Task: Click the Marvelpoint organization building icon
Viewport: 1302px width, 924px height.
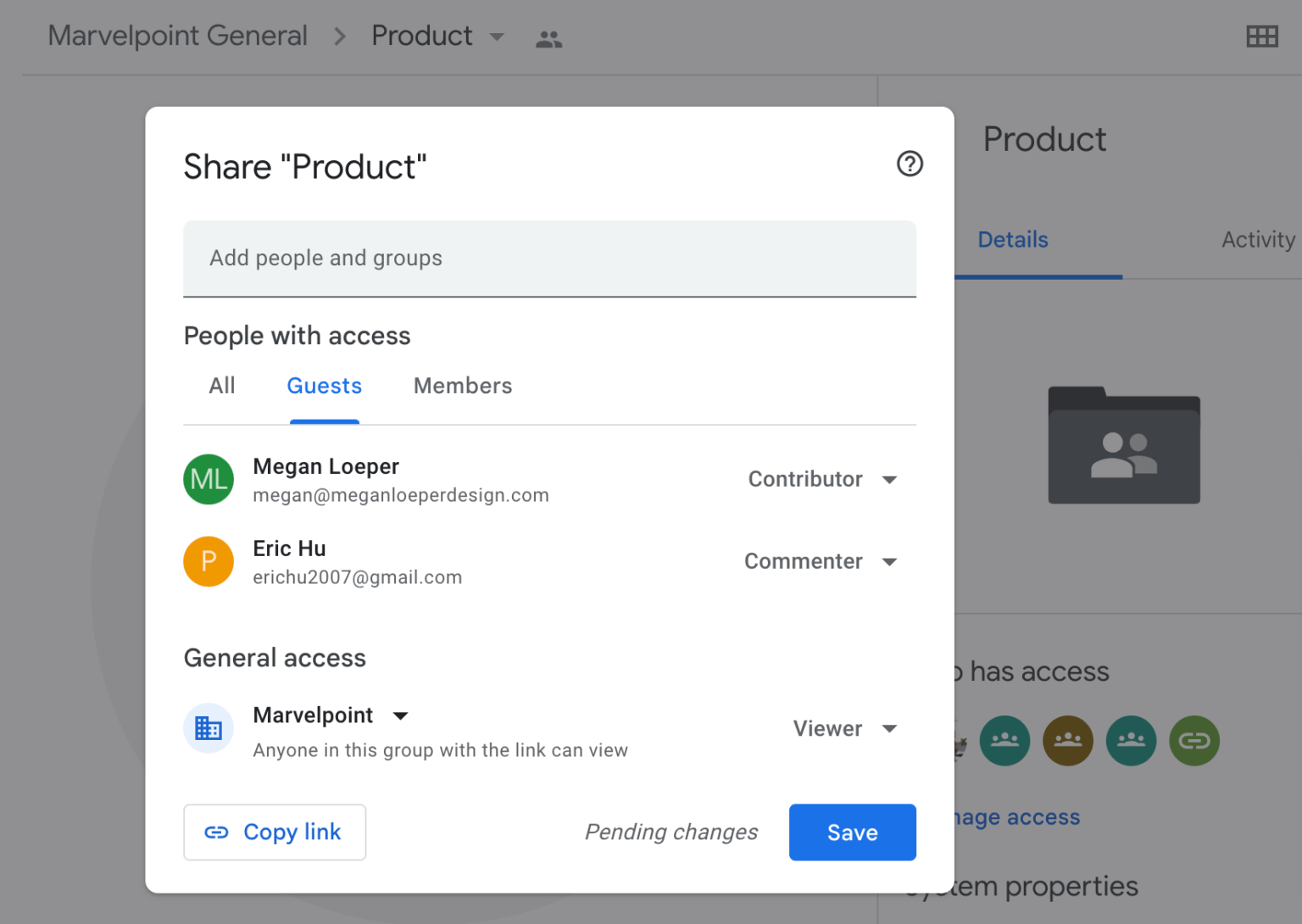Action: 208,727
